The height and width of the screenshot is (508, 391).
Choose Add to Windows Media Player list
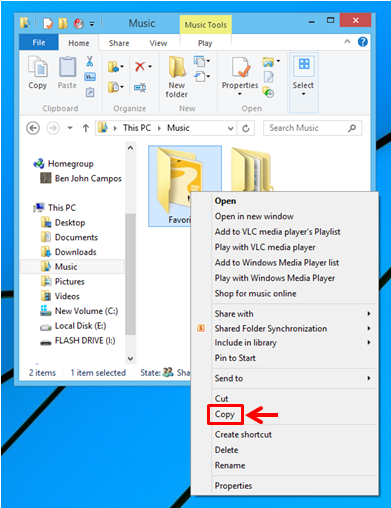277,263
